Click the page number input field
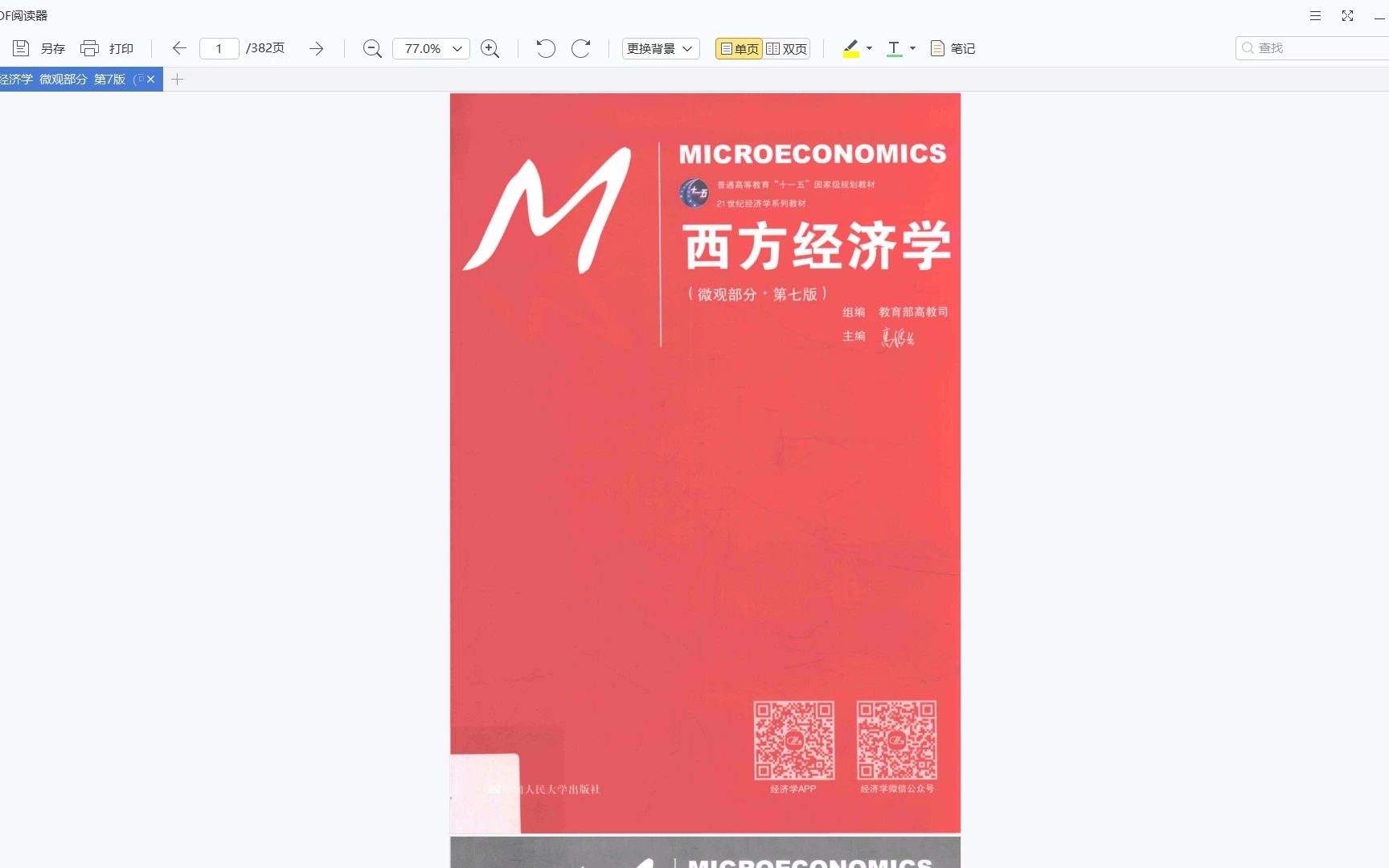Viewport: 1389px width, 868px height. click(219, 48)
